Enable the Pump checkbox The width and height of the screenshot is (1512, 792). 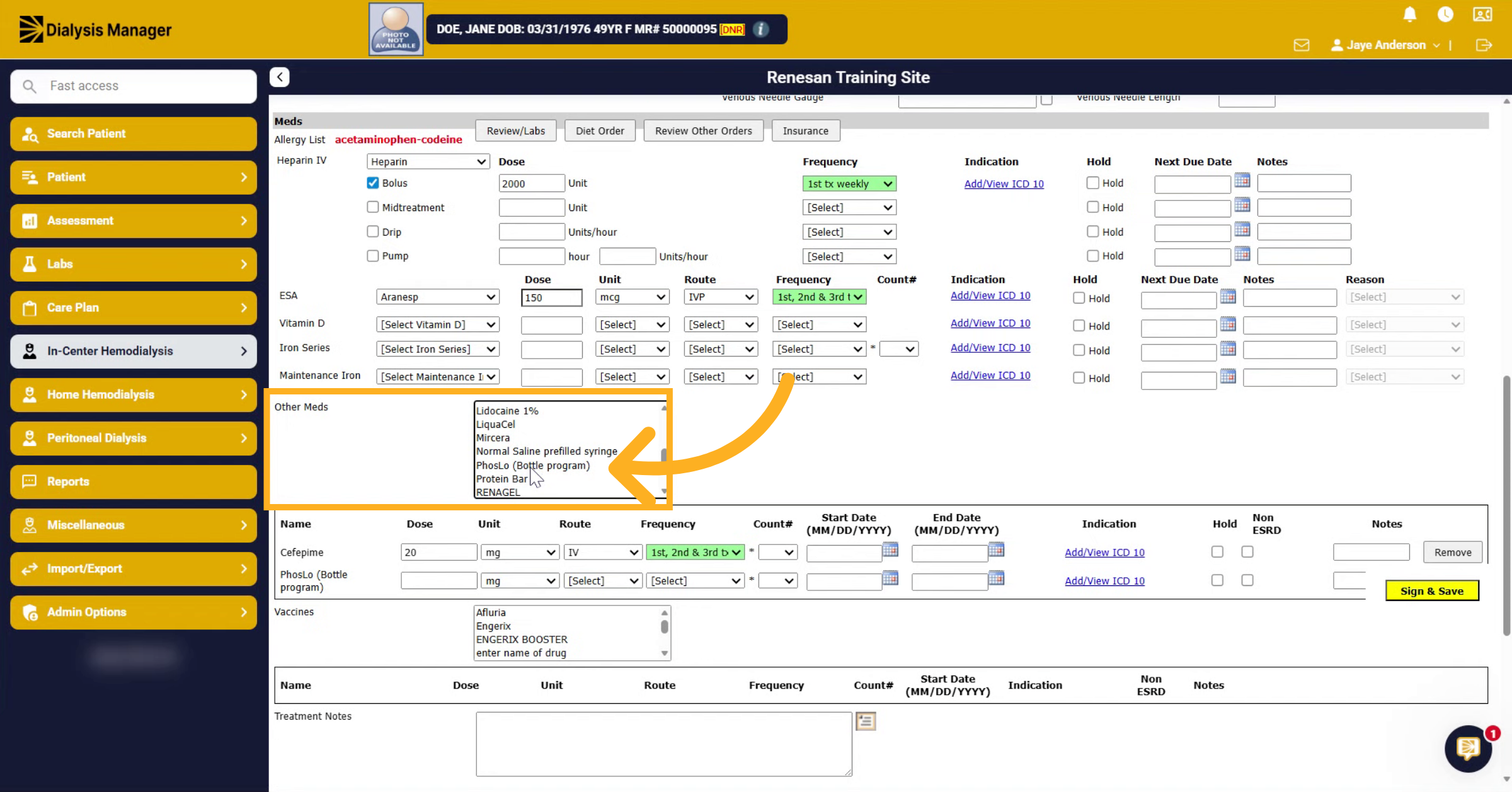[373, 255]
